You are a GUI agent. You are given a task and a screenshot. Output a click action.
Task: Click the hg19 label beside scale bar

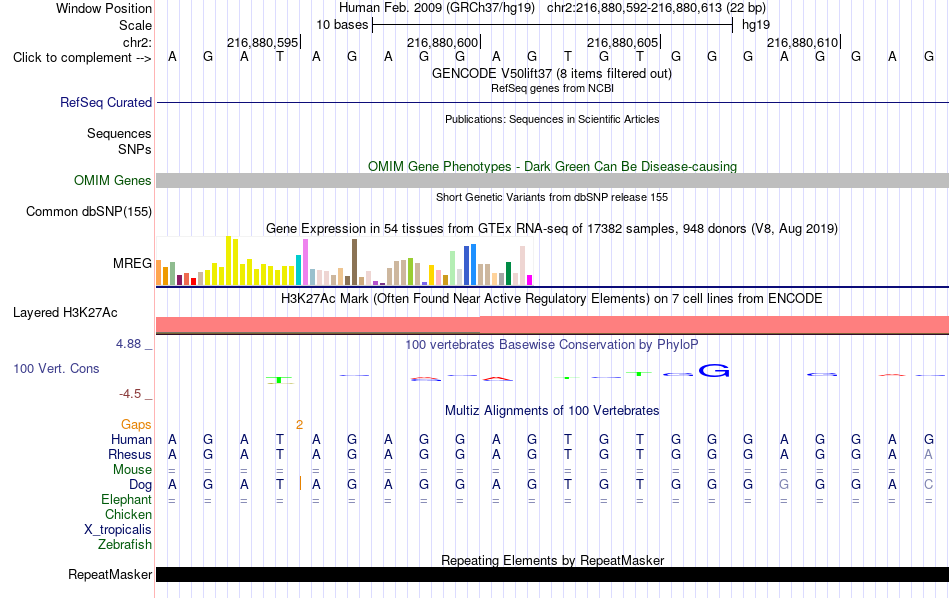click(756, 25)
